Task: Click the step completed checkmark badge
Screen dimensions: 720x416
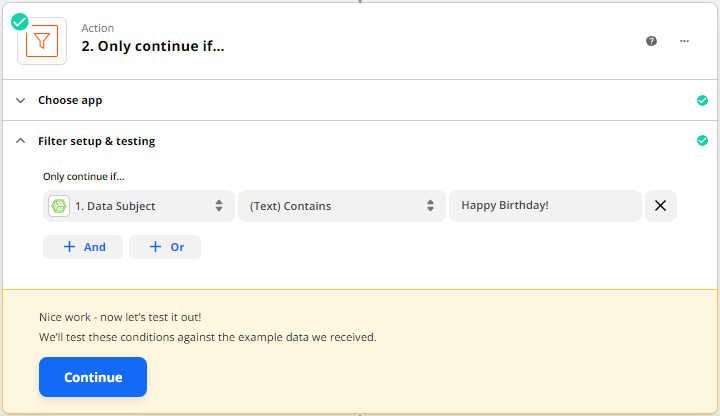Action: pyautogui.click(x=20, y=22)
